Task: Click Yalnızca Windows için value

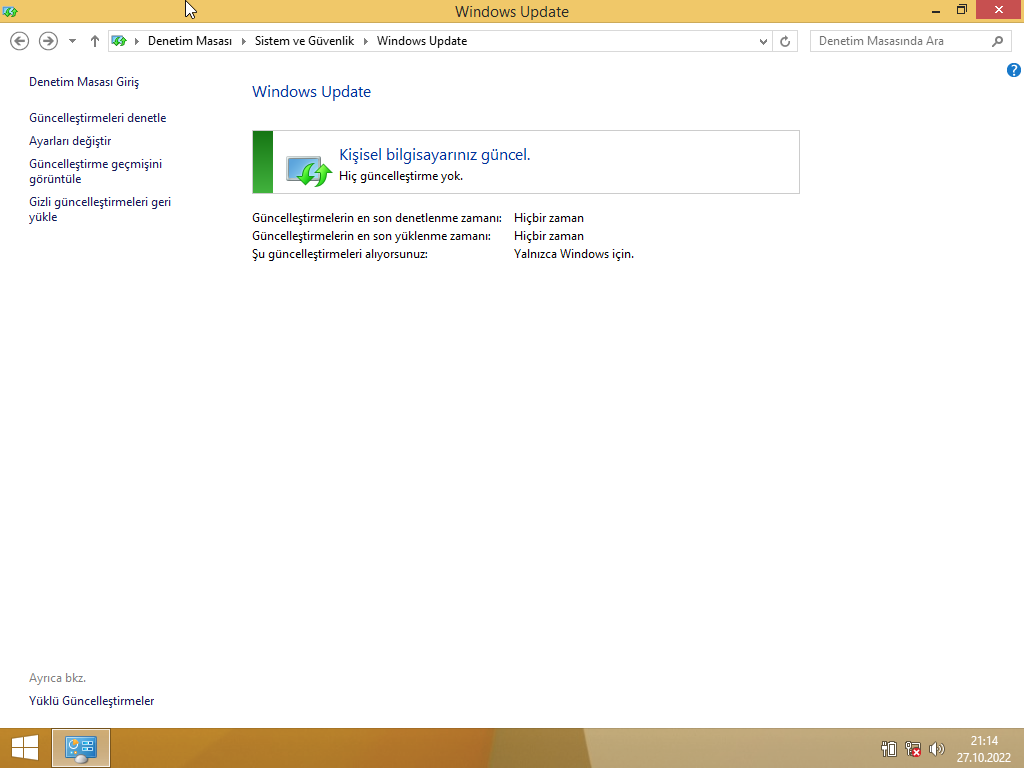Action: 573,254
